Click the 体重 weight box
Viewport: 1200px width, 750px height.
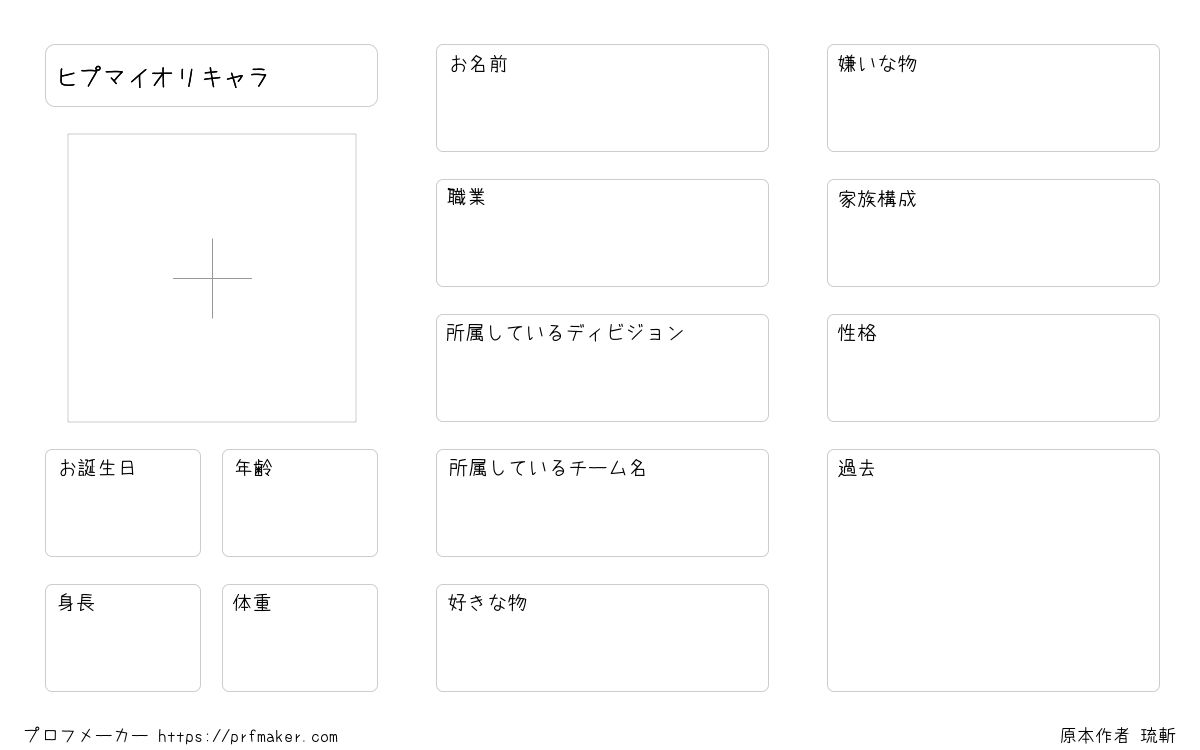coord(300,638)
